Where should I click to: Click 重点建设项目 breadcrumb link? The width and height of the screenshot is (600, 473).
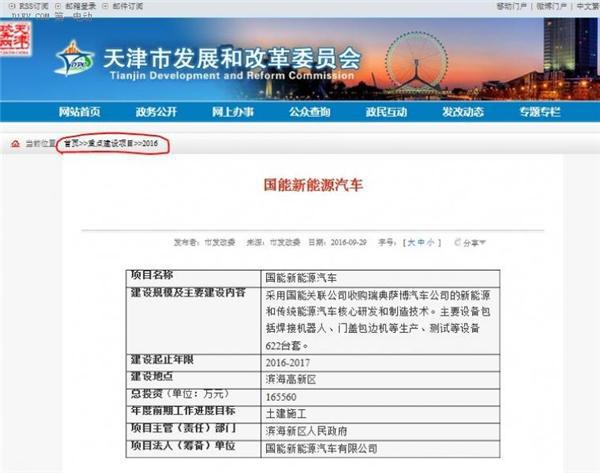click(108, 144)
